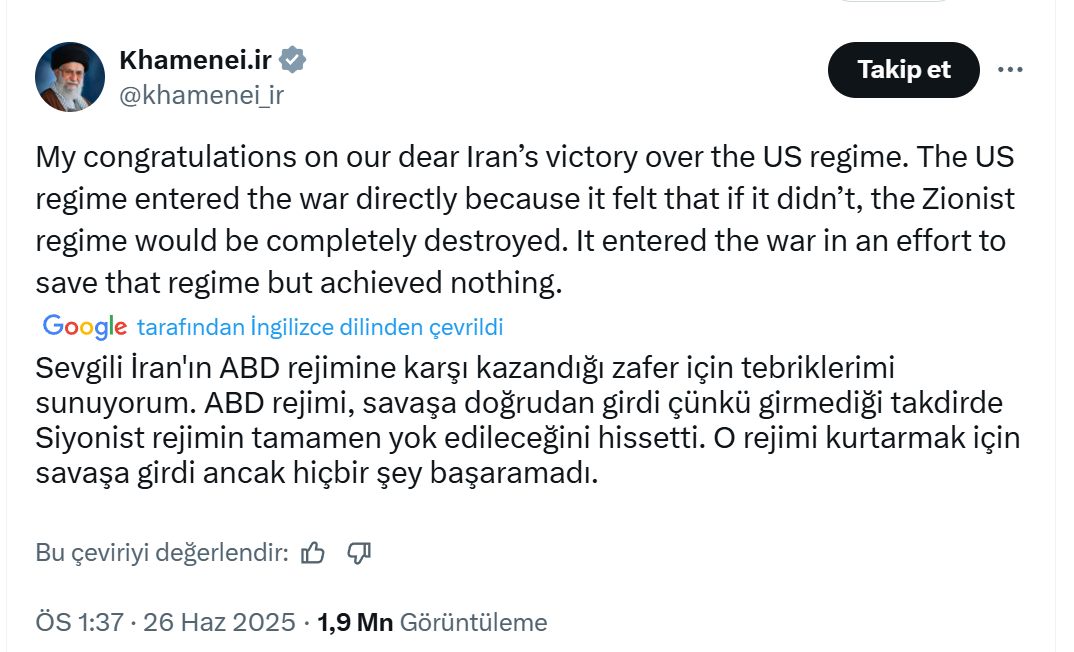1074x652 pixels.
Task: Open the @khamenei_ir handle link
Action: [x=202, y=95]
